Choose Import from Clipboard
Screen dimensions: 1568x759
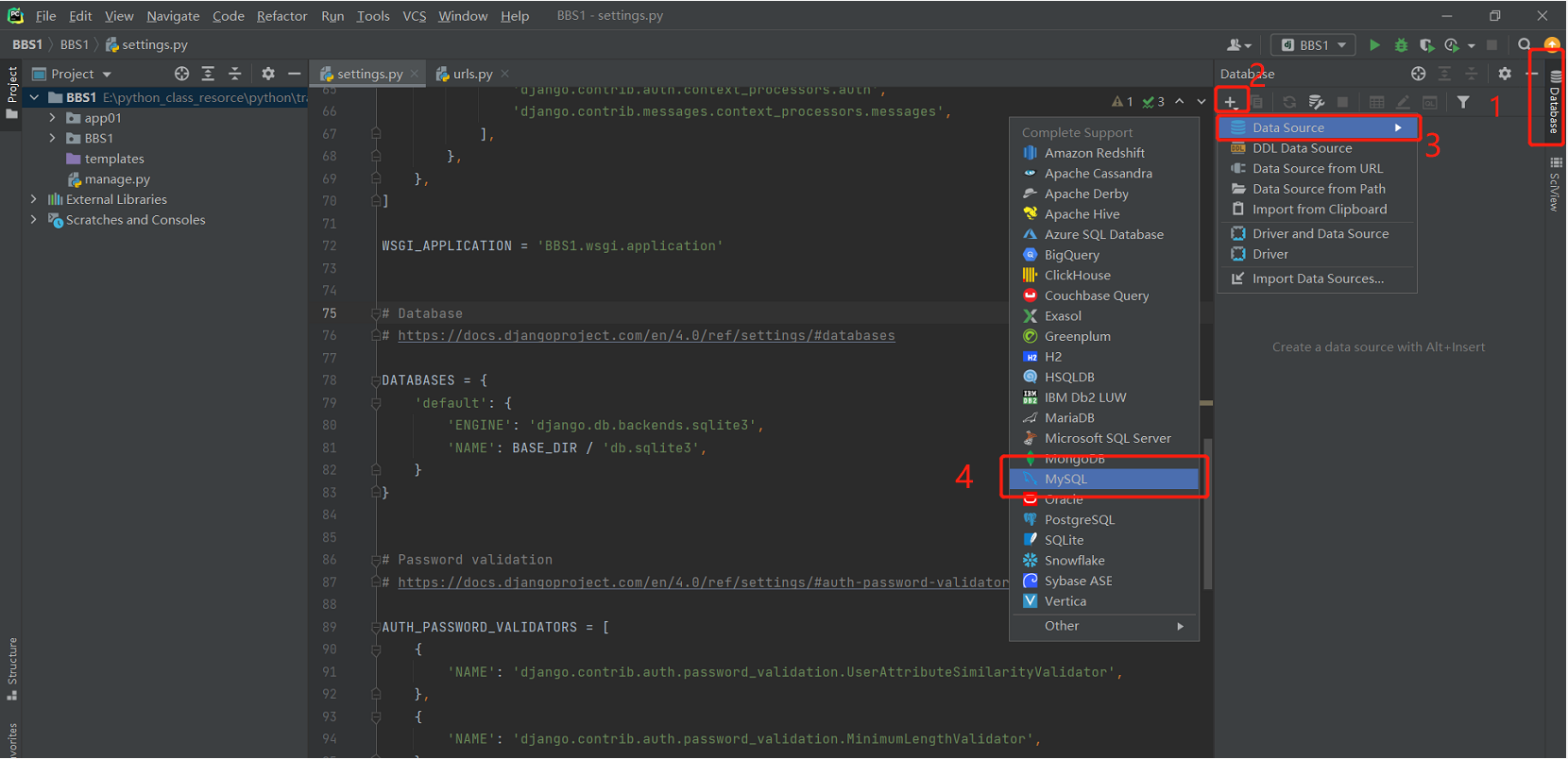(x=1318, y=210)
